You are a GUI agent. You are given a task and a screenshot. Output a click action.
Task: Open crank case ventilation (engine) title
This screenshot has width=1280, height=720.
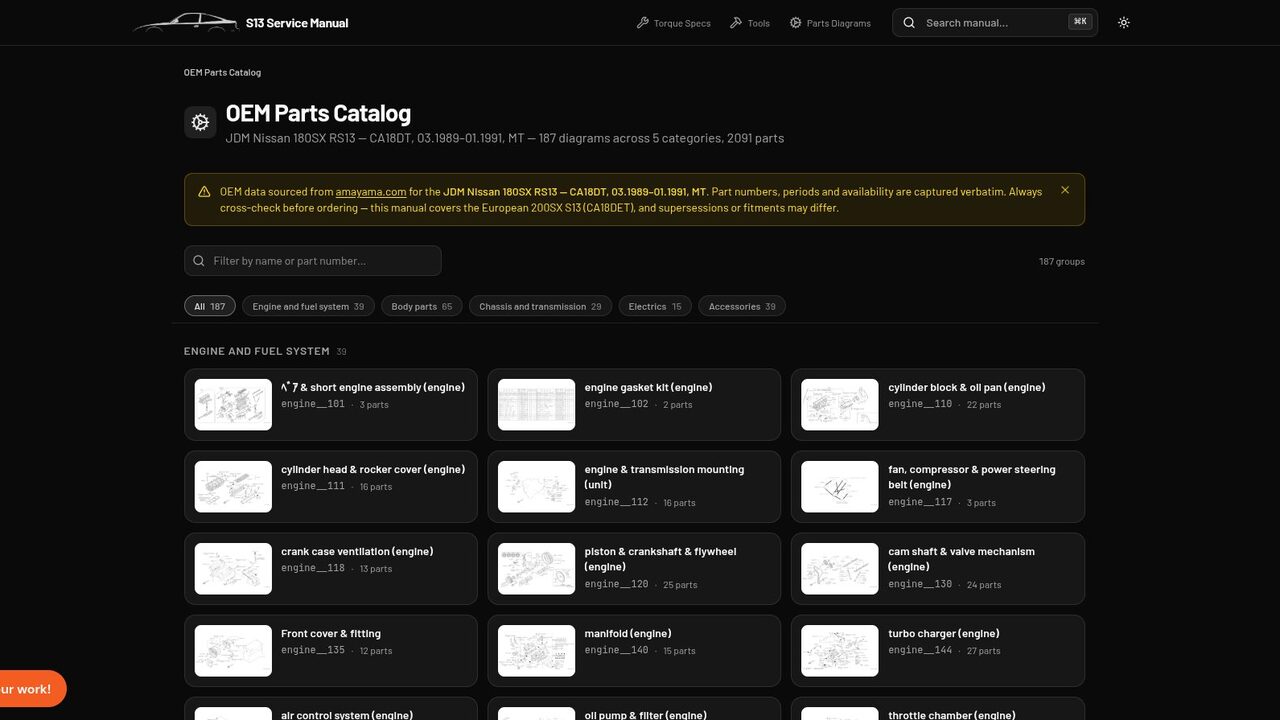click(357, 551)
